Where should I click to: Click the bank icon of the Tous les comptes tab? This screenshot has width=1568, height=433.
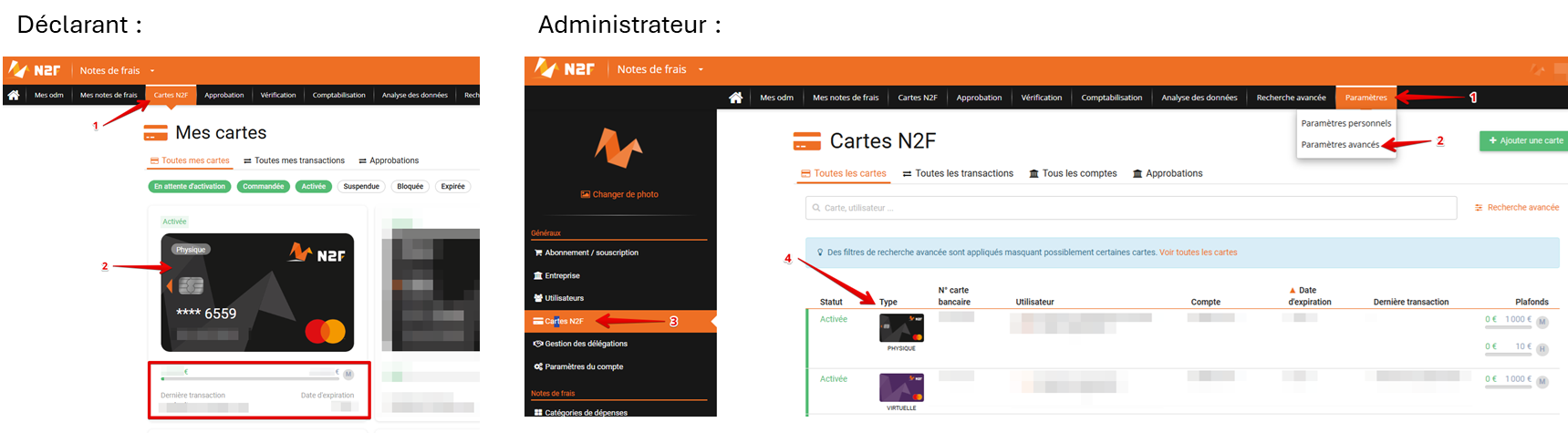click(x=1033, y=173)
